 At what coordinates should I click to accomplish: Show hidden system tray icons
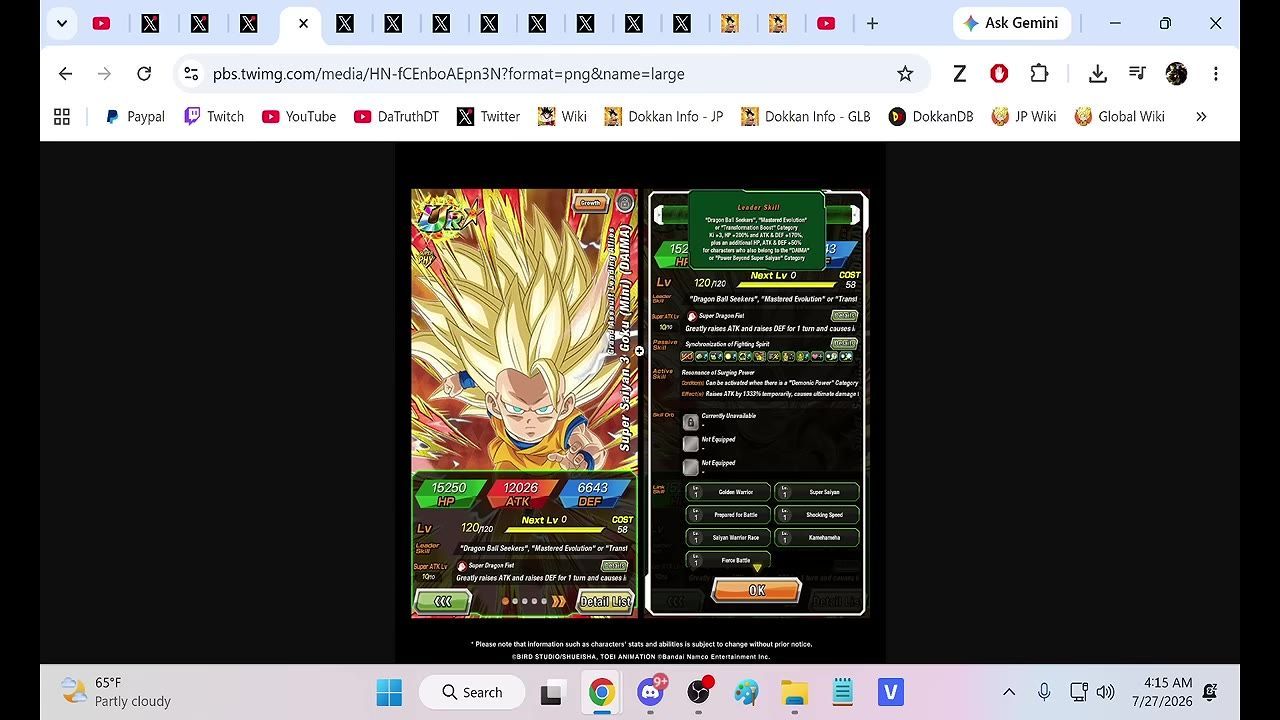coord(1009,692)
